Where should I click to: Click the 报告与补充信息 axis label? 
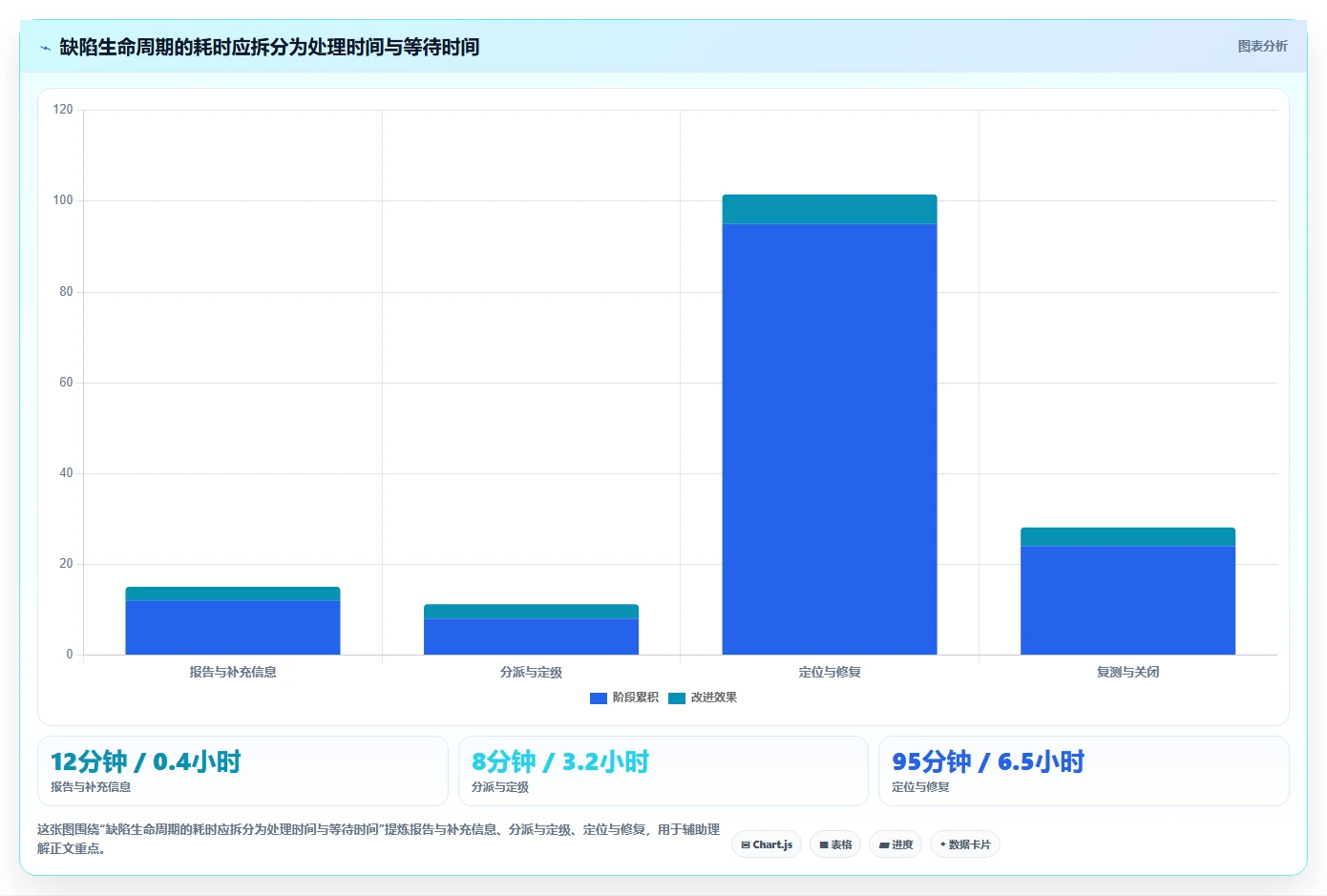click(233, 672)
